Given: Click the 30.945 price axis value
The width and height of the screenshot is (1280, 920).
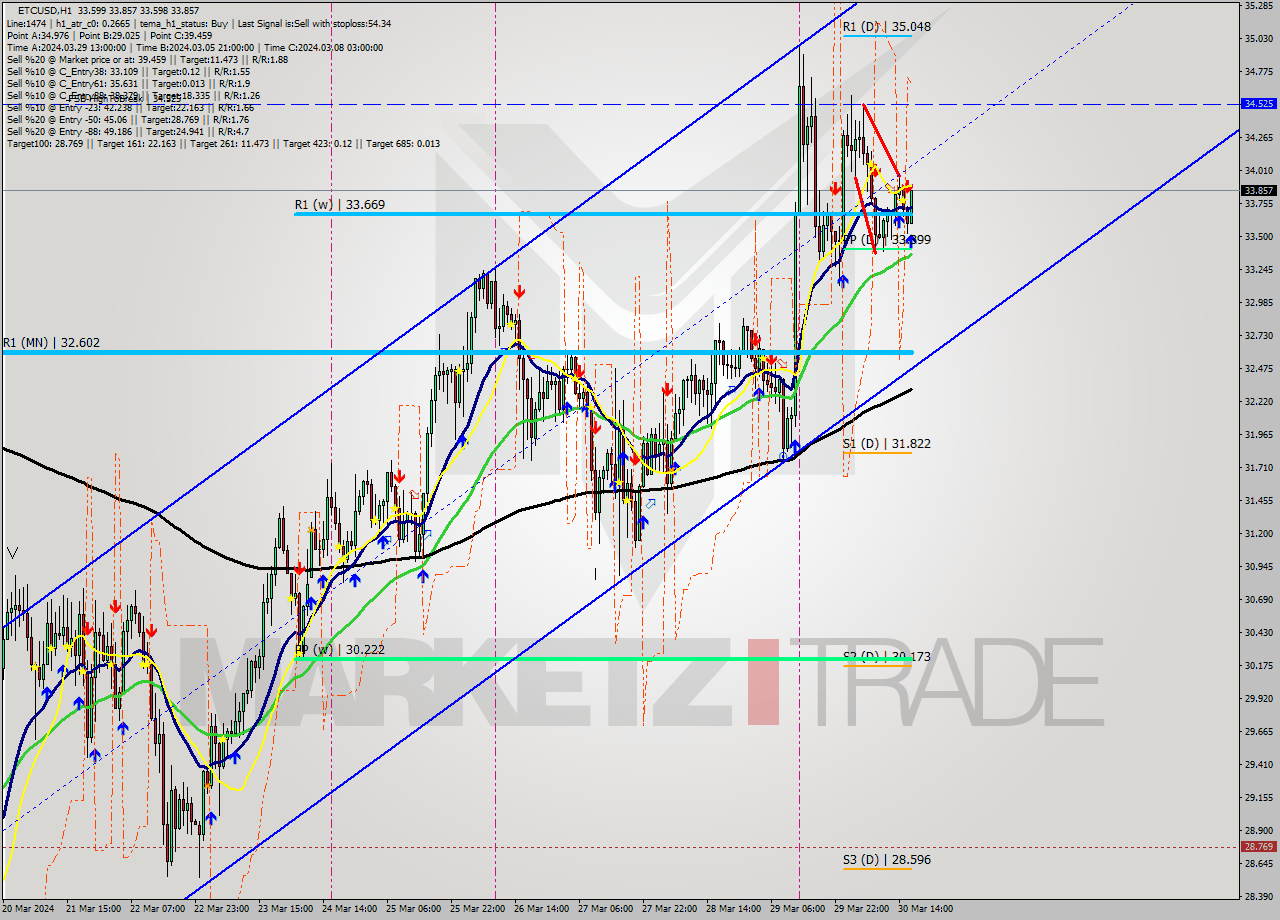Looking at the screenshot, I should coord(1258,567).
